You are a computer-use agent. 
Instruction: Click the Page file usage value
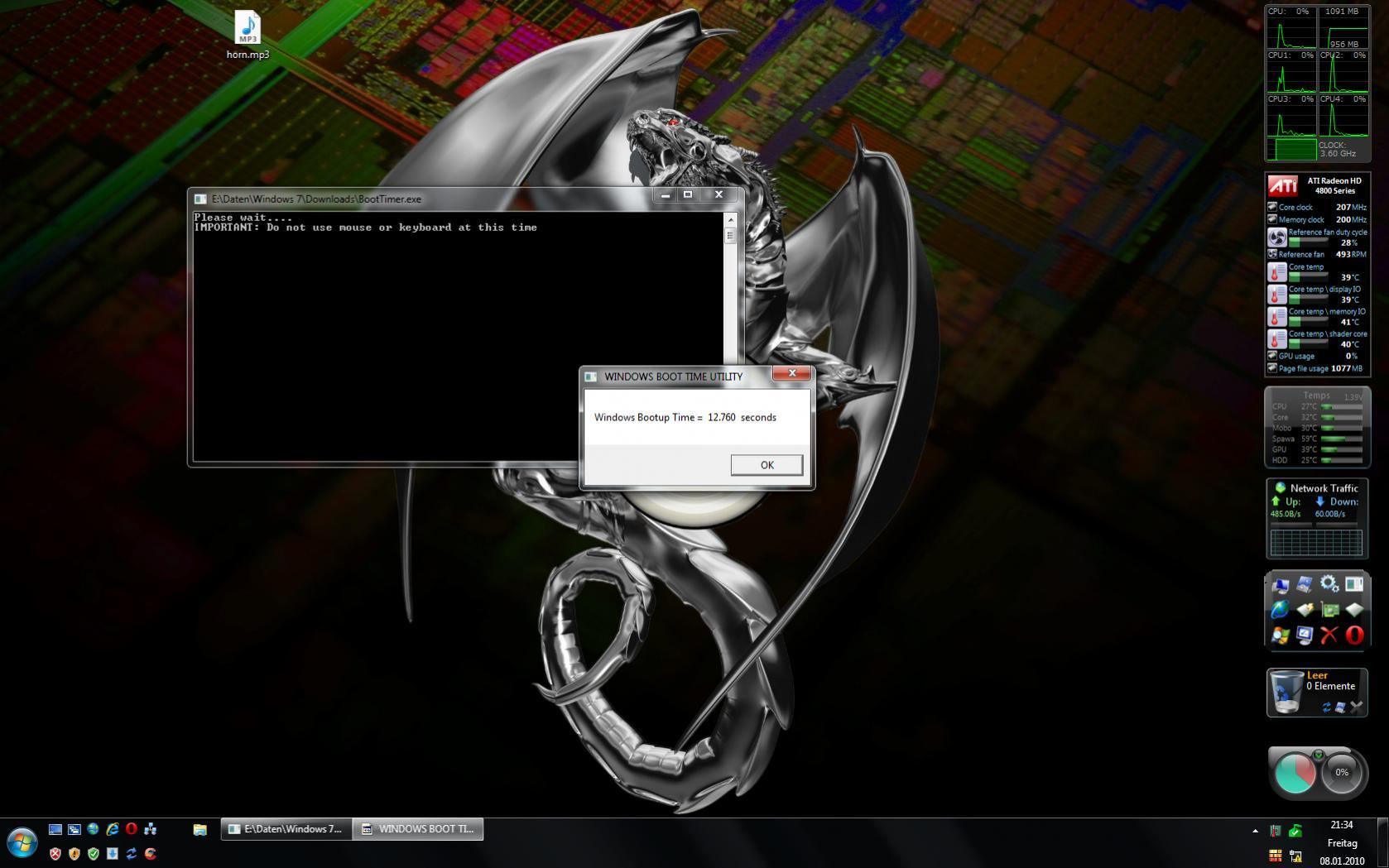(x=1348, y=368)
